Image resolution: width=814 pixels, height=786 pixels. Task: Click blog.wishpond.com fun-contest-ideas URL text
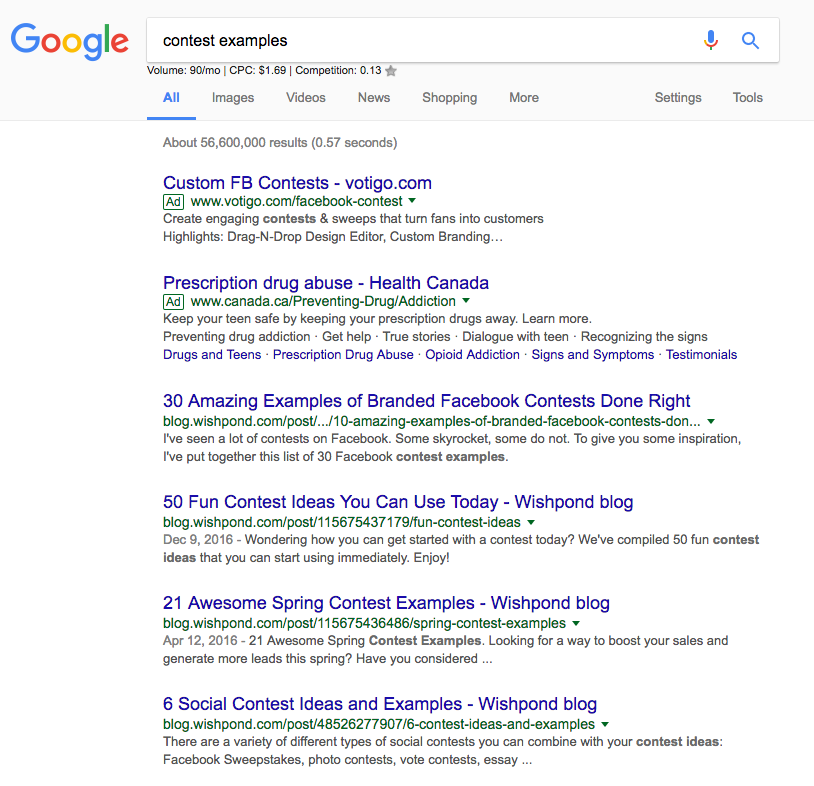(x=342, y=522)
